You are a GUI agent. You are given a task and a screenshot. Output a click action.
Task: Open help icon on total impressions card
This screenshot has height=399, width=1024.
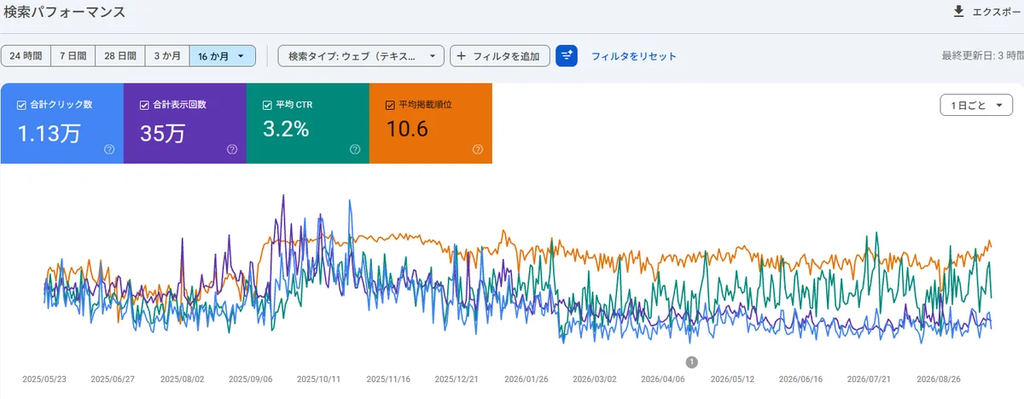click(232, 150)
